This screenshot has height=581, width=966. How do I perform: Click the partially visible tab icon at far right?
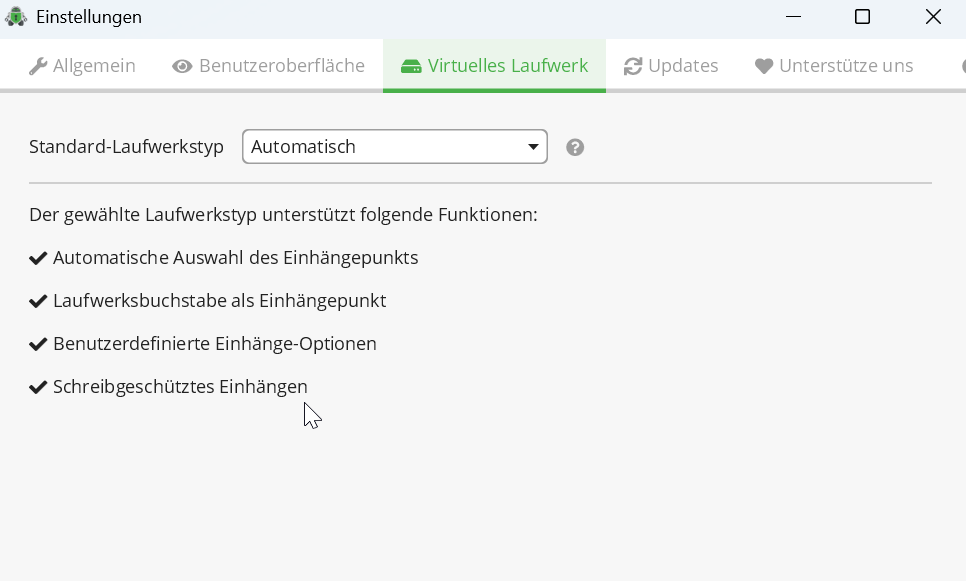pos(962,65)
